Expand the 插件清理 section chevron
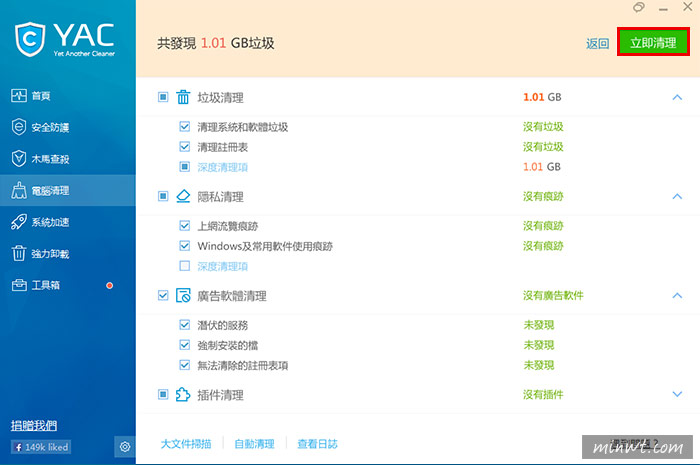 coord(677,394)
